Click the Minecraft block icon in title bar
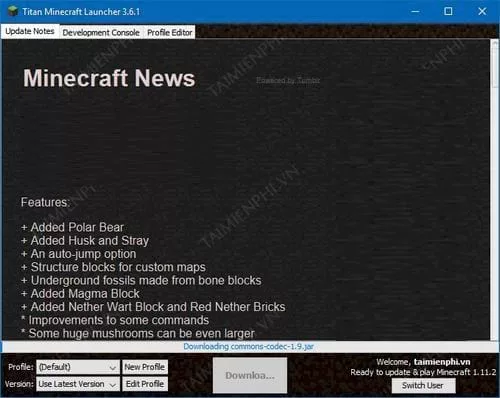This screenshot has height=398, width=500. (x=12, y=11)
